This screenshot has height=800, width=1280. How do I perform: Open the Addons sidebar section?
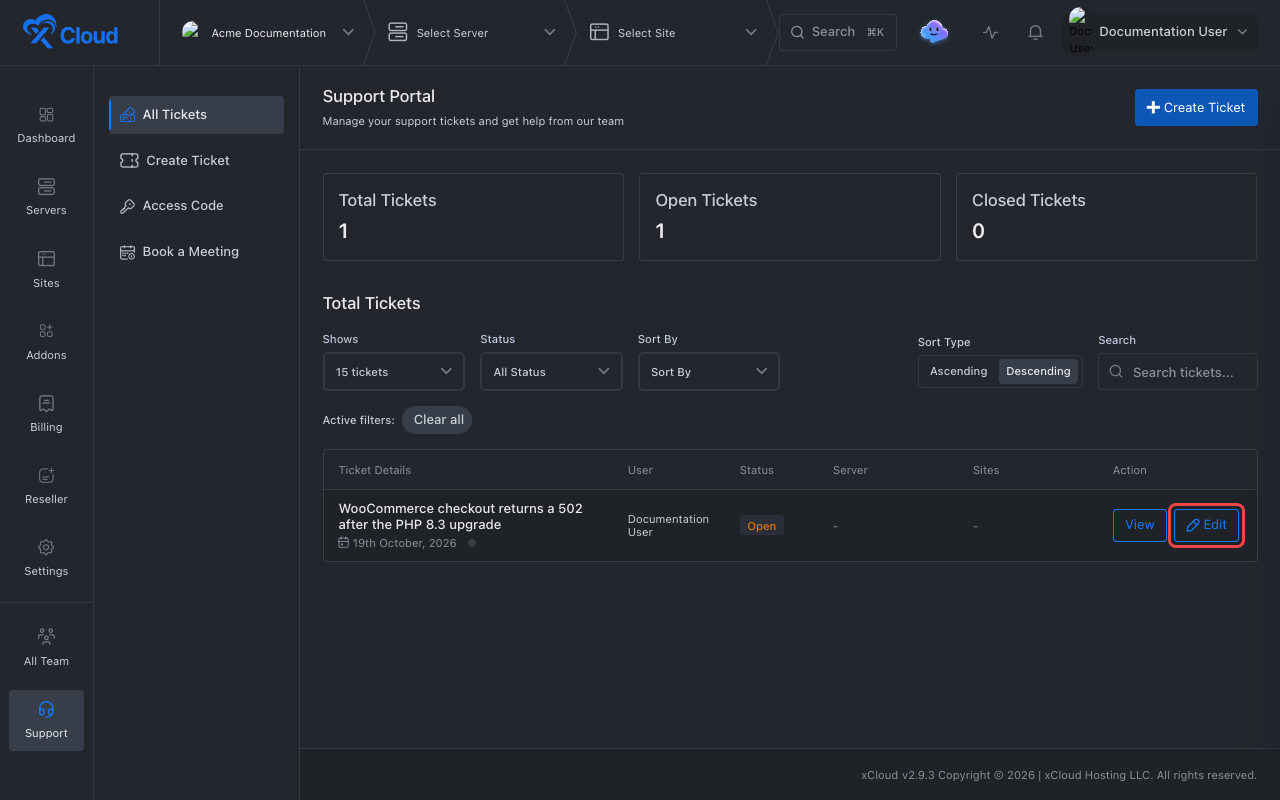[x=46, y=342]
